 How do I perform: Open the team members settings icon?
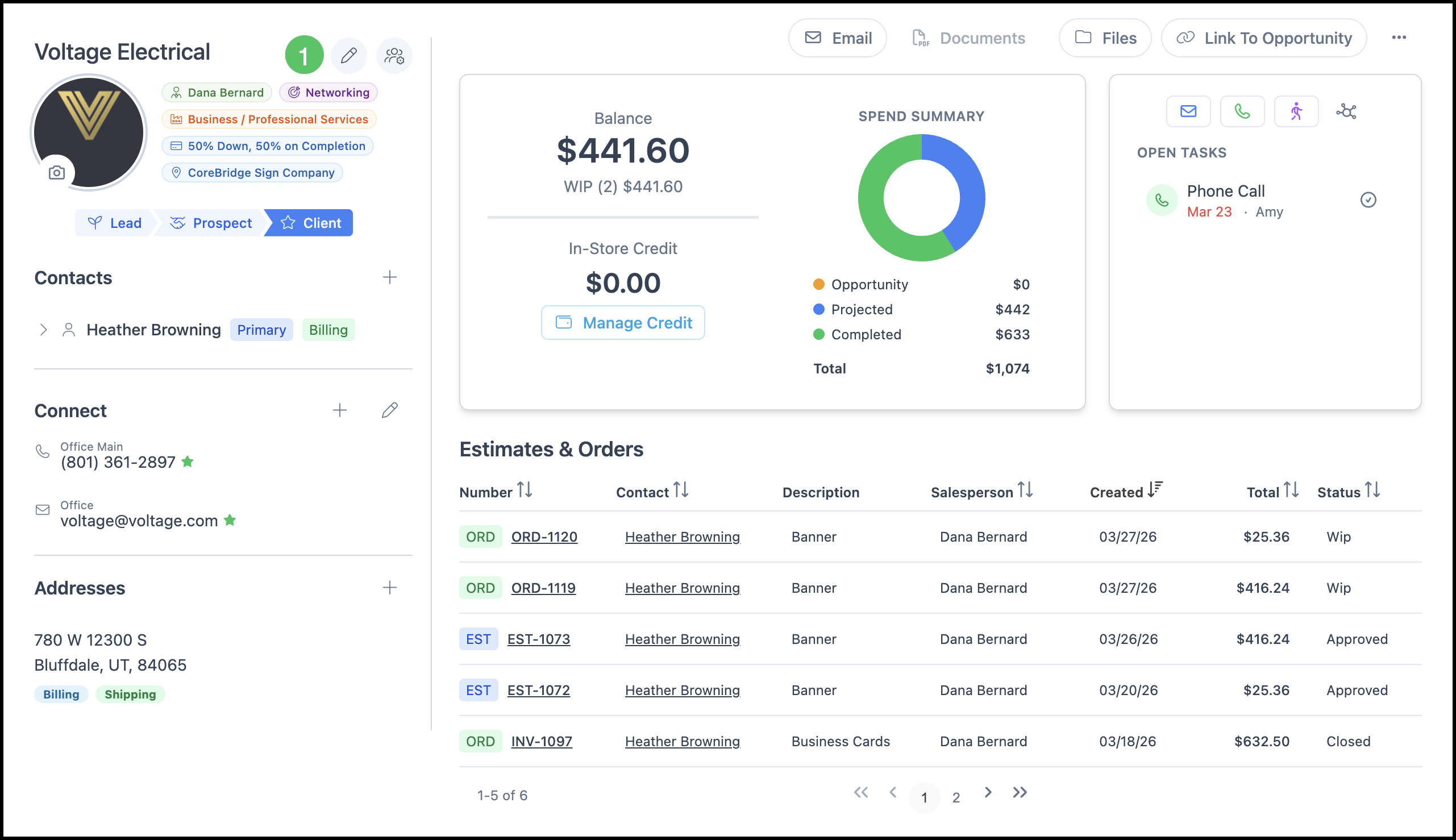[x=394, y=56]
